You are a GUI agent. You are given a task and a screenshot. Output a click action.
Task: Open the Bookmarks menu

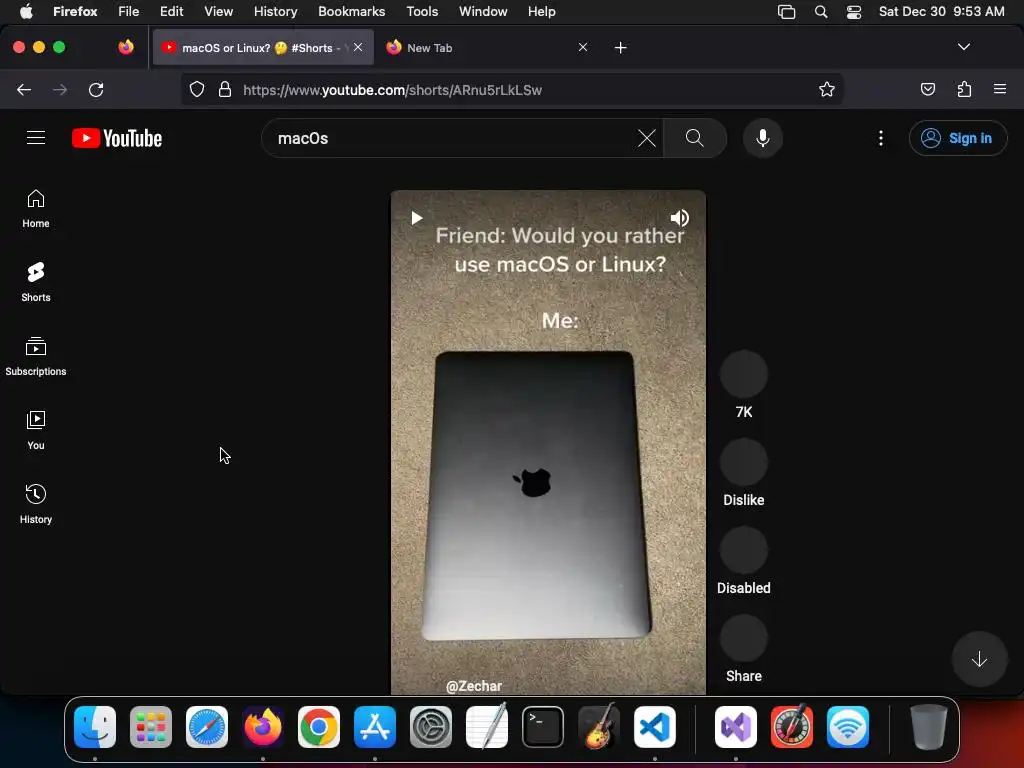coord(351,11)
